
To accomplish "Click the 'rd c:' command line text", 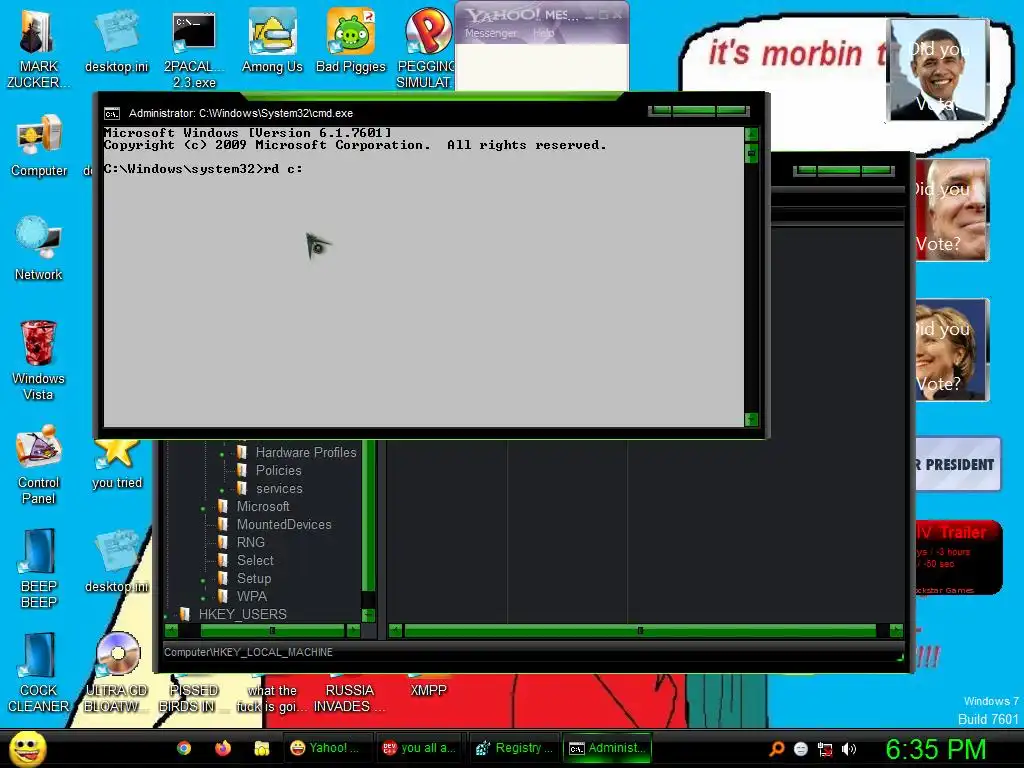I will [x=283, y=169].
